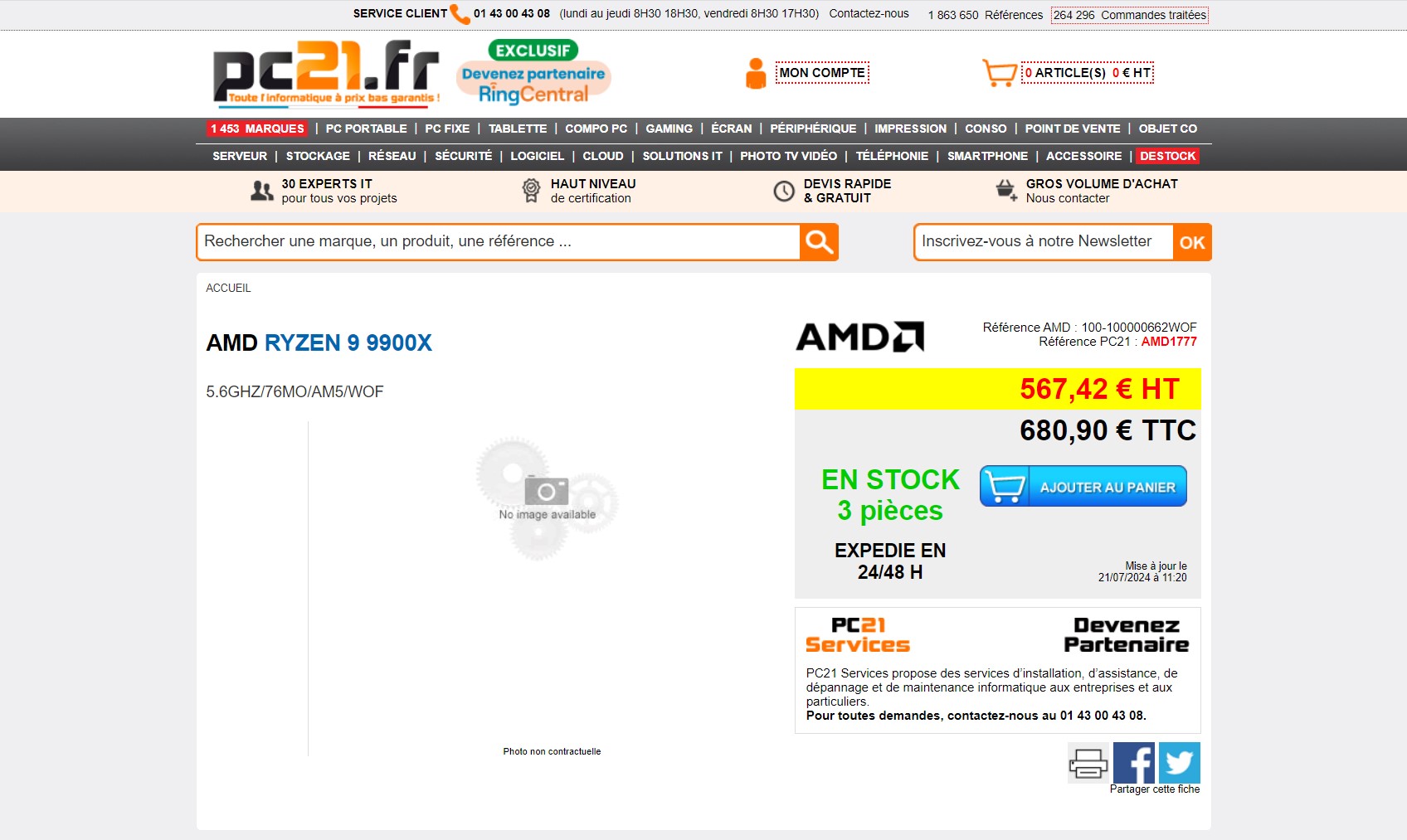This screenshot has width=1407, height=840.
Task: Click the Devenez Partenaire heading
Action: [1127, 635]
